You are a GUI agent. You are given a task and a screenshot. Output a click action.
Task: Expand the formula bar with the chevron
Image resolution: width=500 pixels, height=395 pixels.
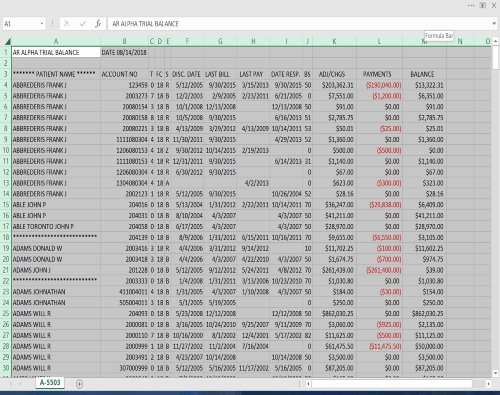coord(494,23)
